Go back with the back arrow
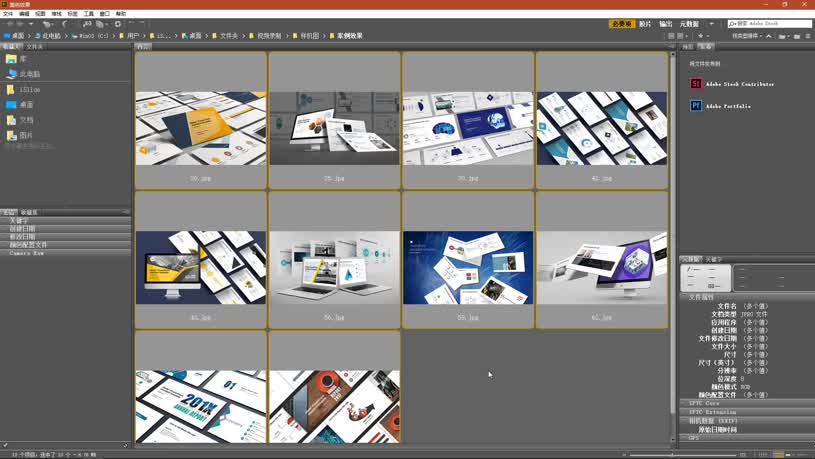815x459 pixels. pyautogui.click(x=10, y=24)
